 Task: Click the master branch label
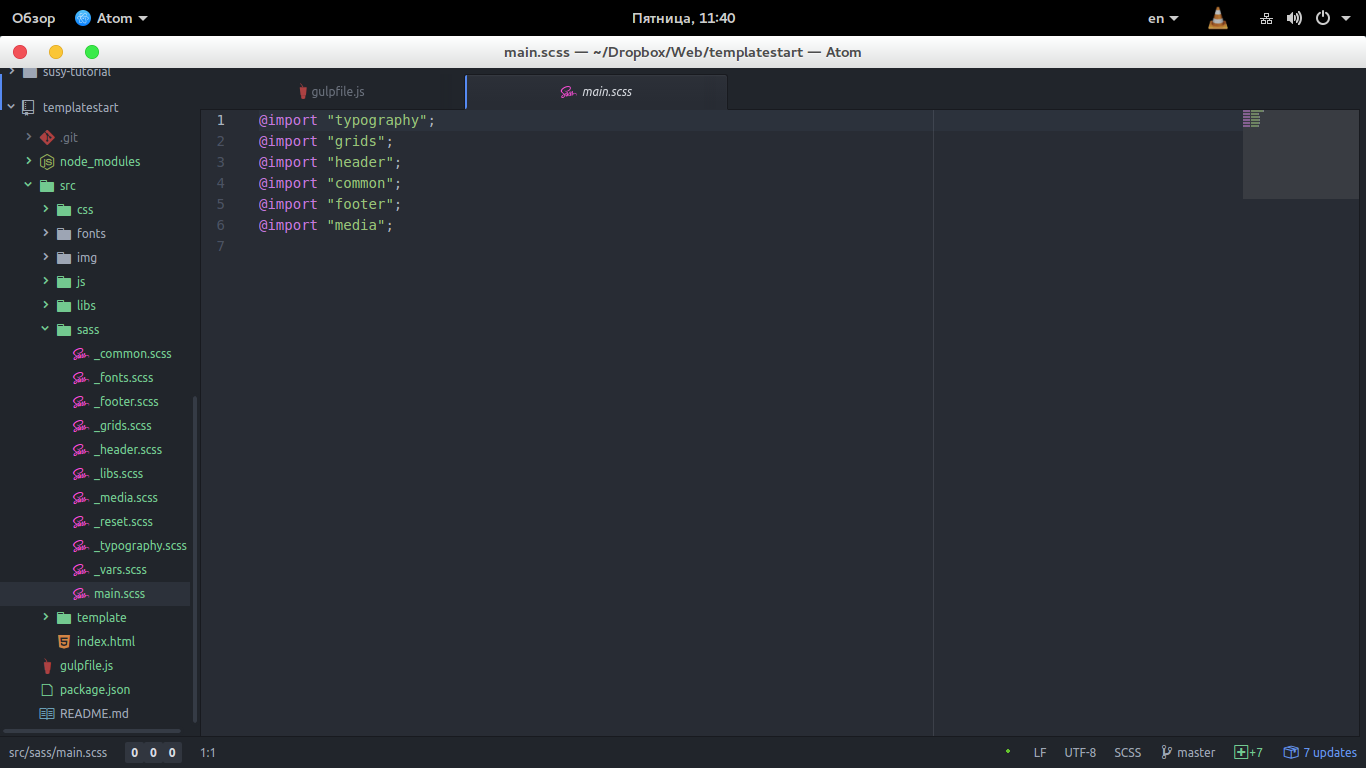[1196, 752]
